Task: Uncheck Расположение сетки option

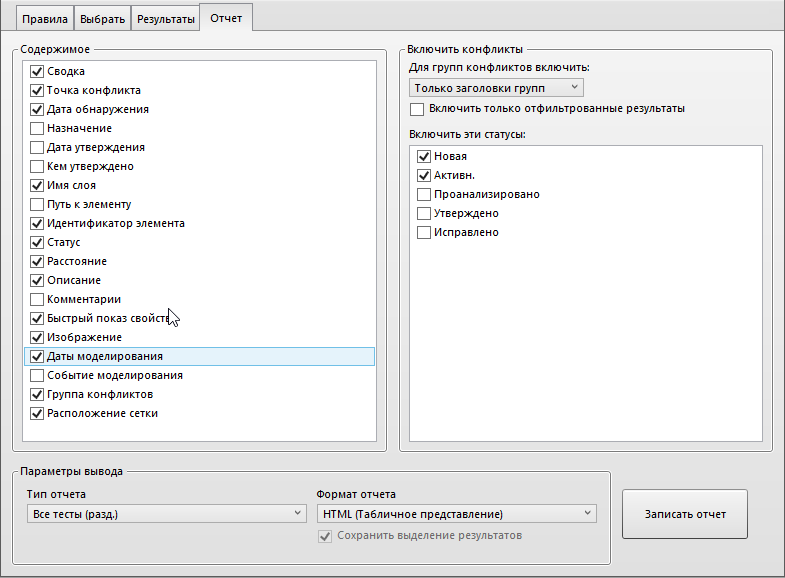Action: coord(37,413)
